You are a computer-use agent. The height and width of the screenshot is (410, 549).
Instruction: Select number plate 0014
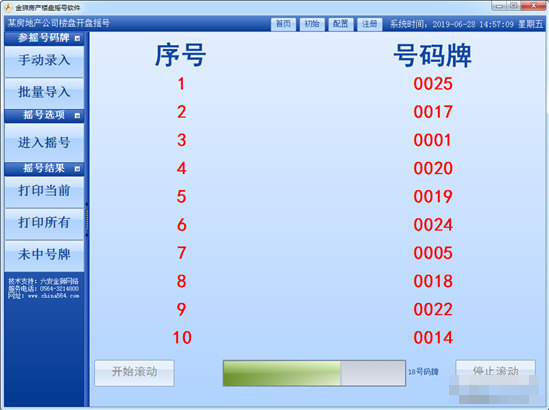[x=433, y=338]
